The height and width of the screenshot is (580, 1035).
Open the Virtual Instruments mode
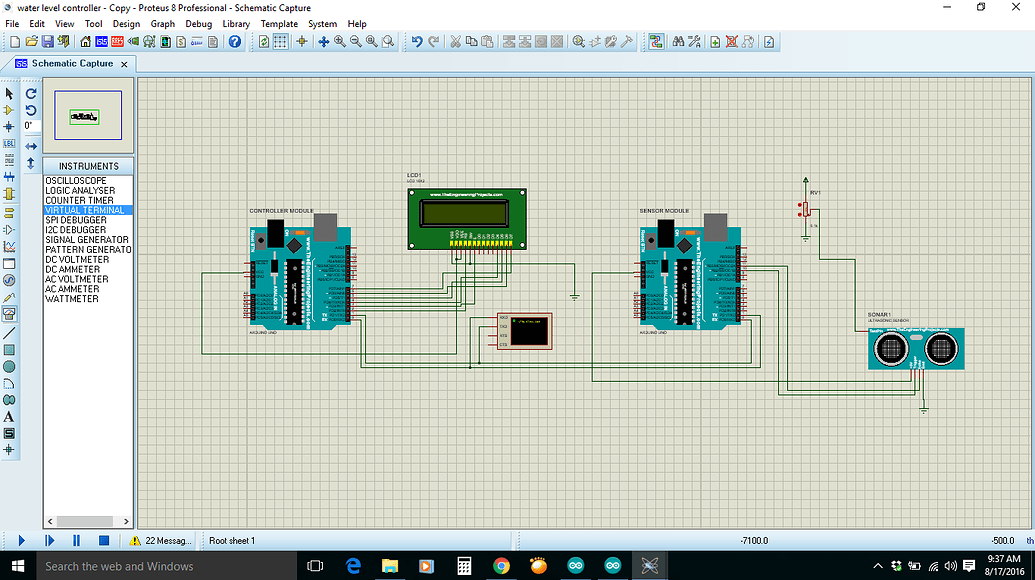9,312
